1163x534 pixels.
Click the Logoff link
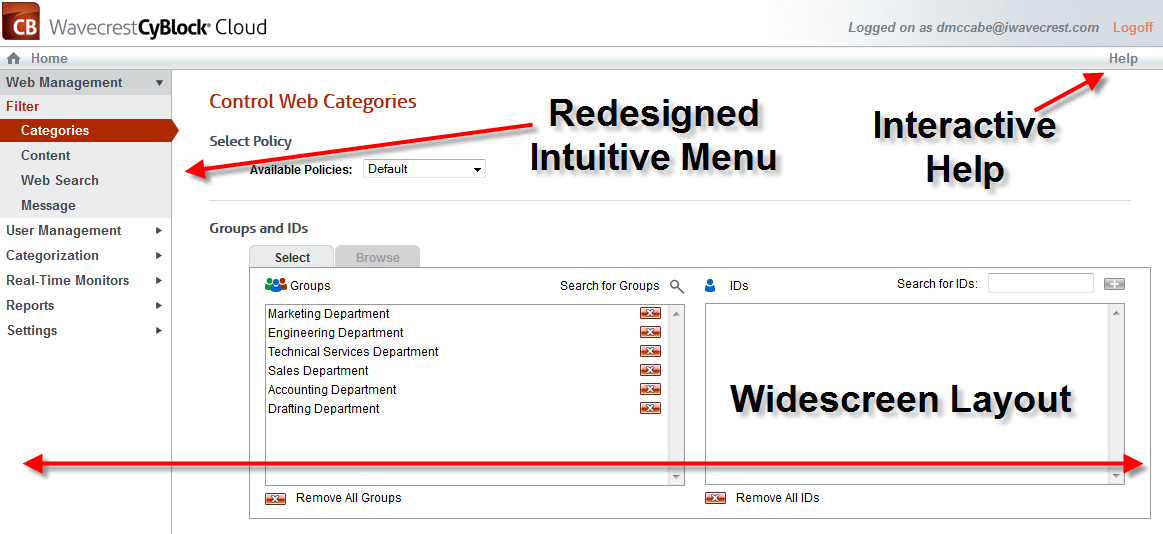1133,27
